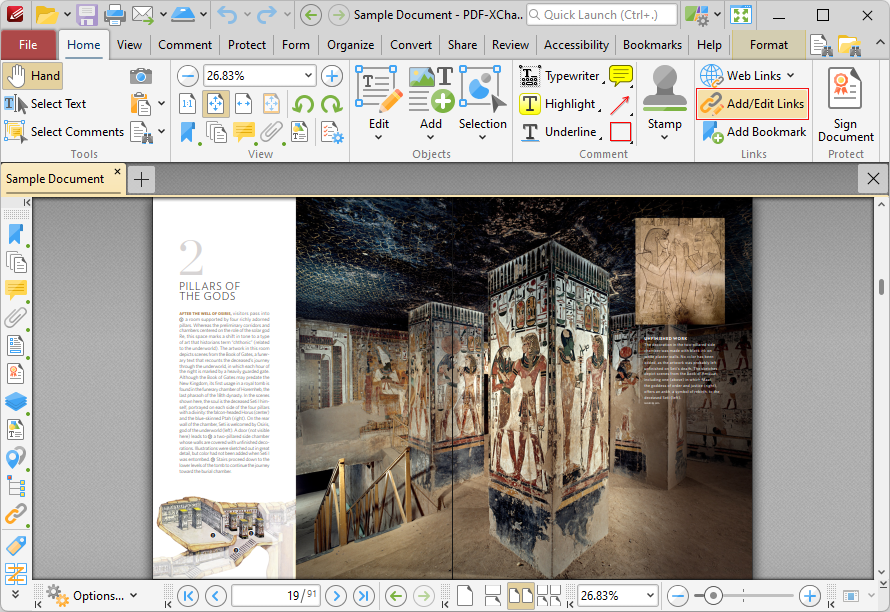Select the Hand tool
Image resolution: width=890 pixels, height=612 pixels.
coord(32,76)
